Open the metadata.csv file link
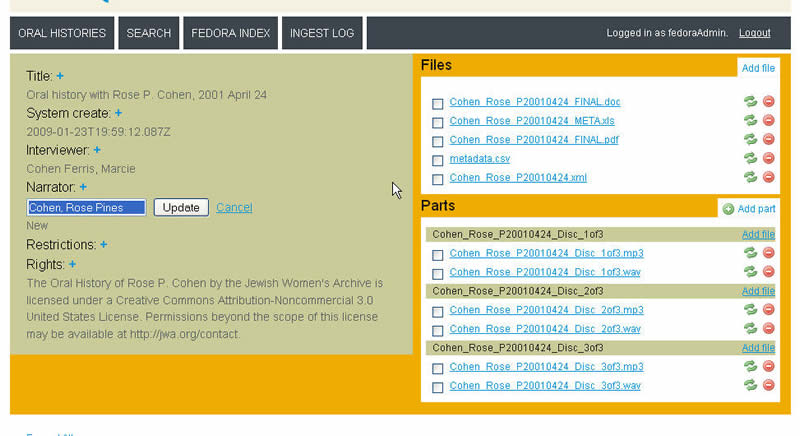This screenshot has height=436, width=800. 480,159
